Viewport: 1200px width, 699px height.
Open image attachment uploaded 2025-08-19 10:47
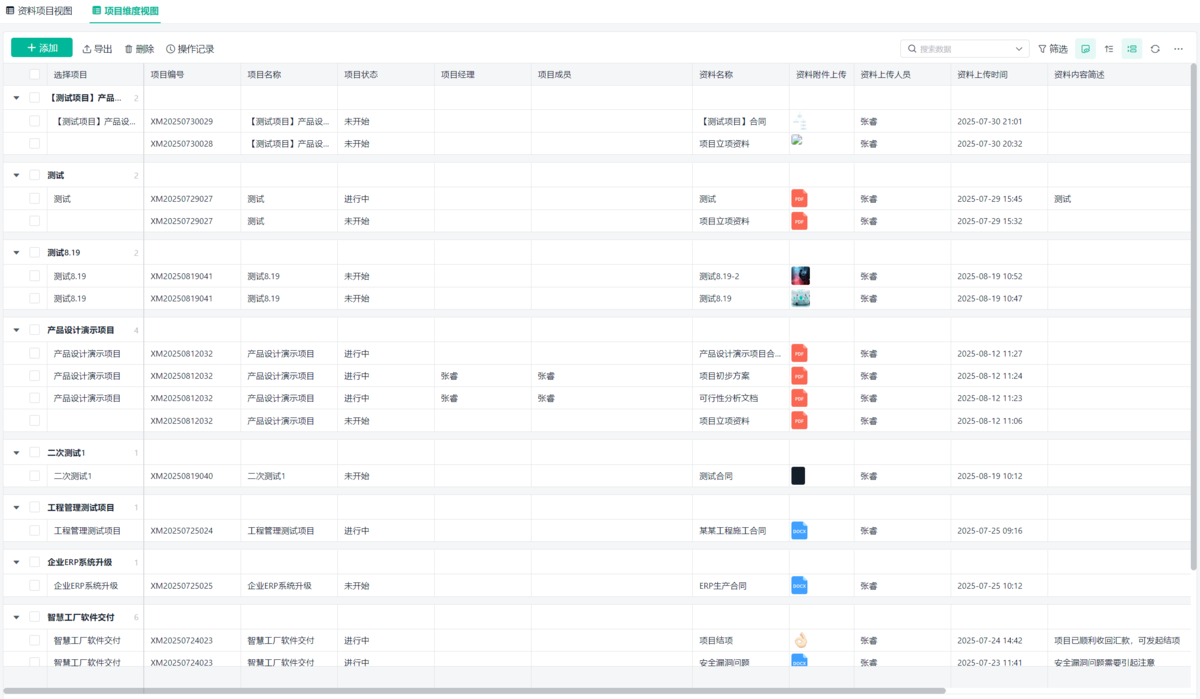coord(800,298)
